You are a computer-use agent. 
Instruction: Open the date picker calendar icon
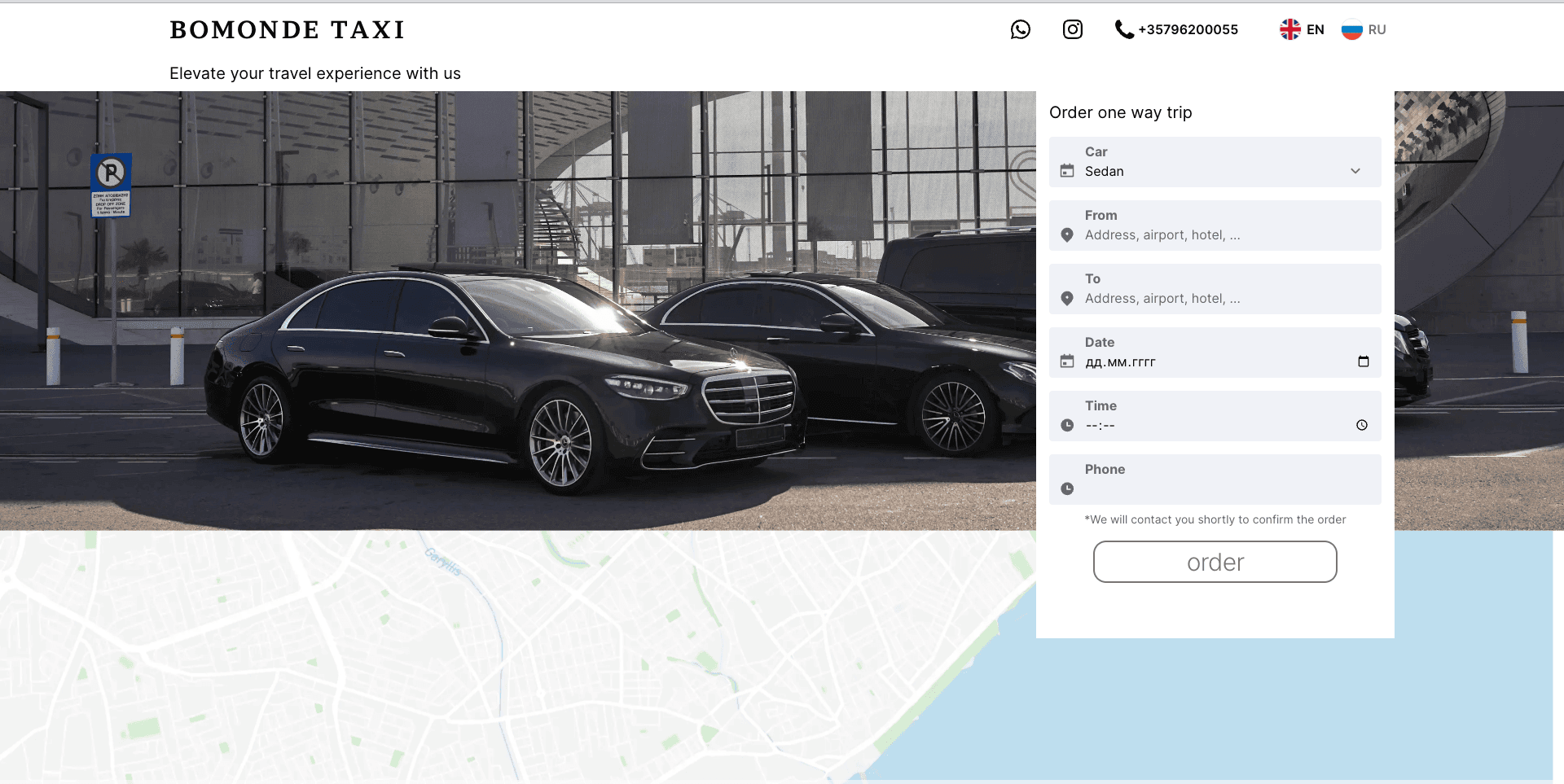pos(1363,362)
